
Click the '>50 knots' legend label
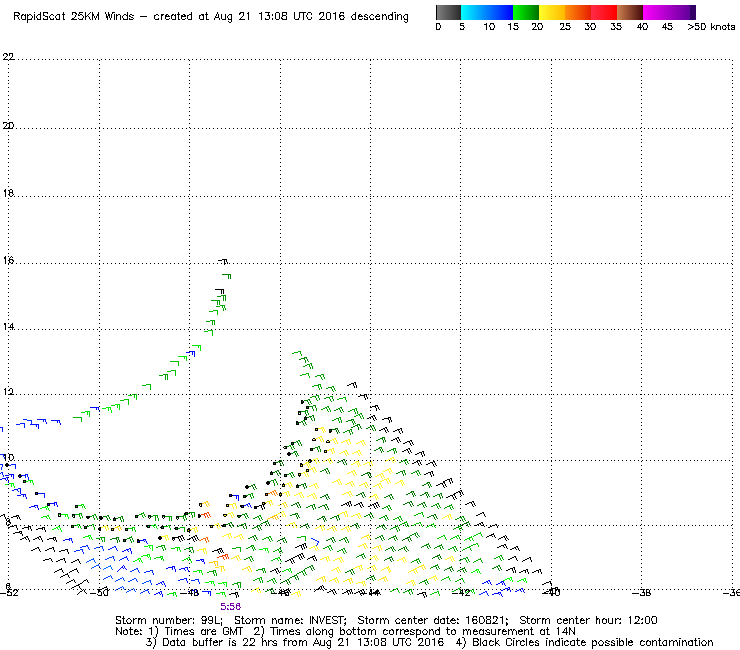[x=711, y=27]
